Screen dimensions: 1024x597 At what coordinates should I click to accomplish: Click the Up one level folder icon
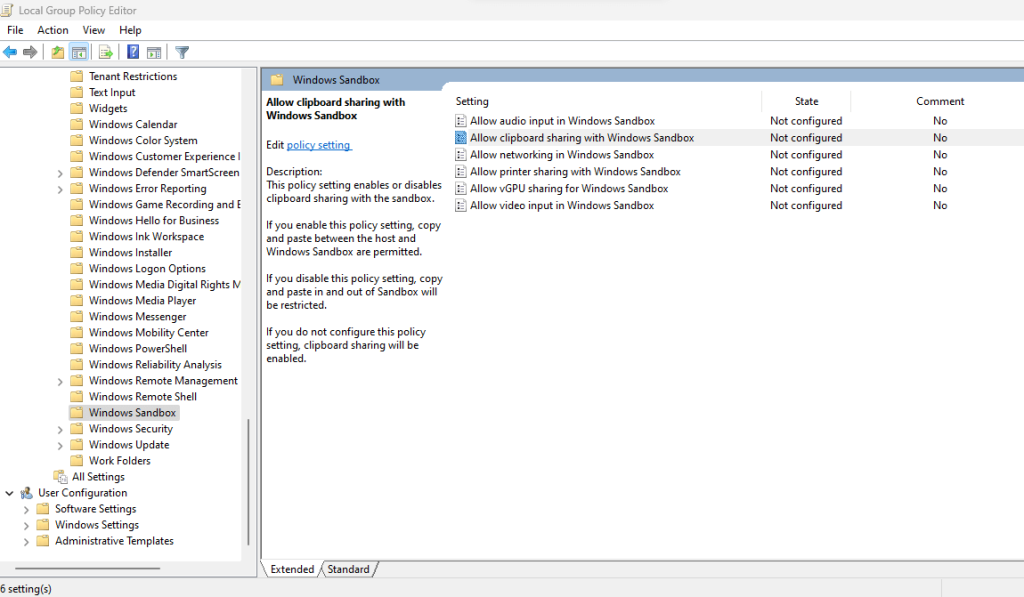(57, 52)
